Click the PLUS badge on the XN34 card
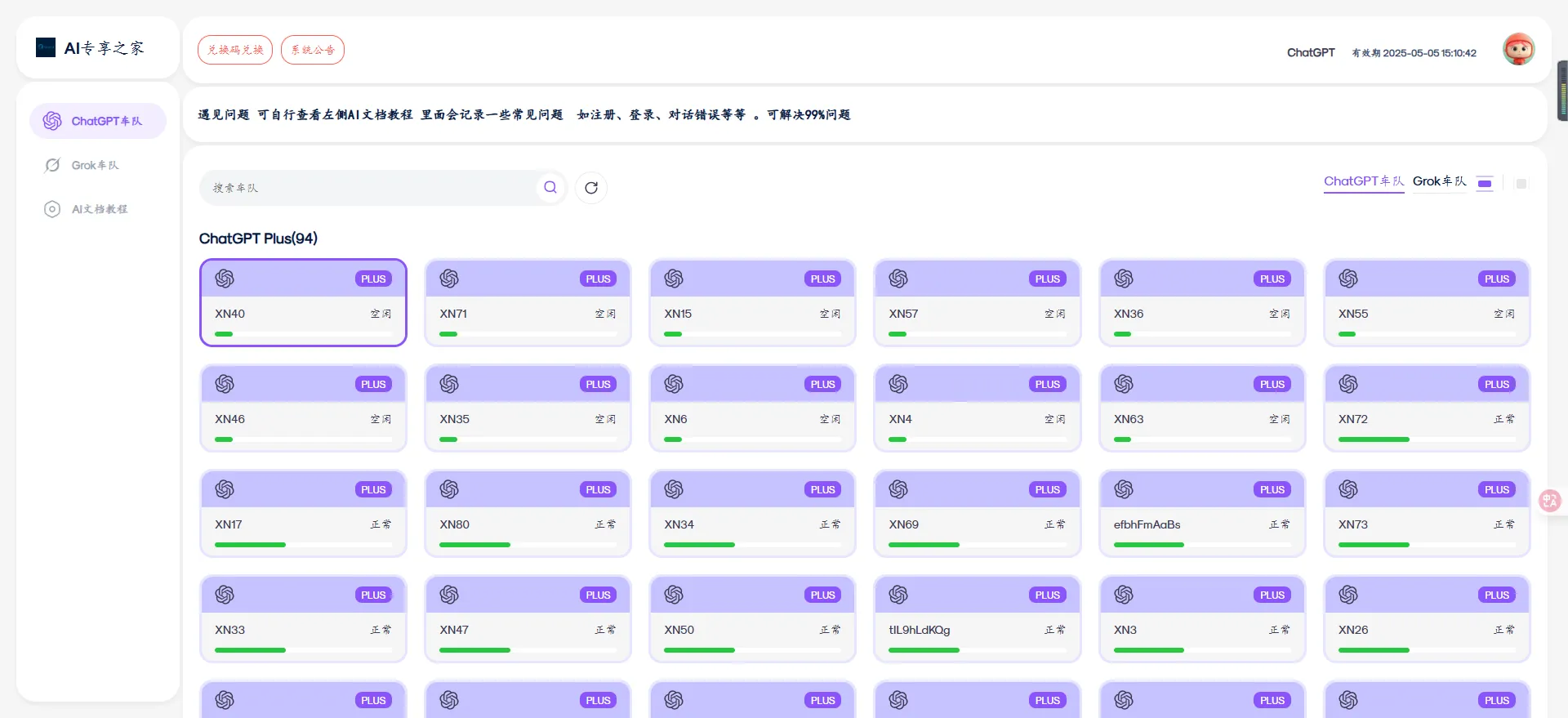This screenshot has width=1568, height=718. point(822,489)
